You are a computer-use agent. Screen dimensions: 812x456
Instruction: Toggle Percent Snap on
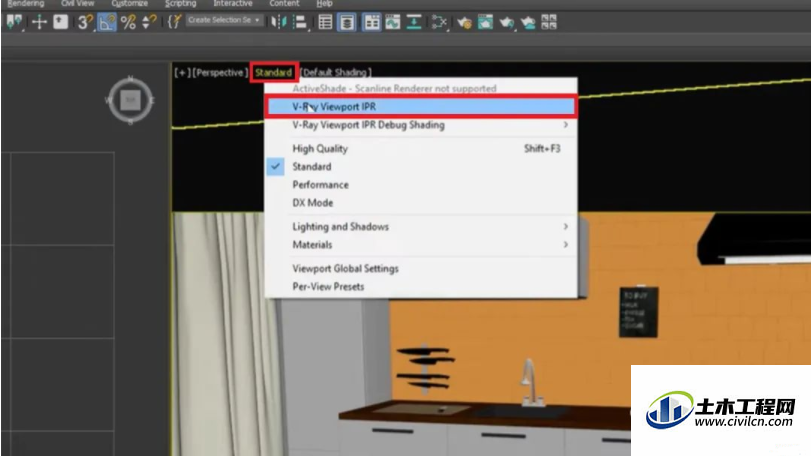pos(128,22)
